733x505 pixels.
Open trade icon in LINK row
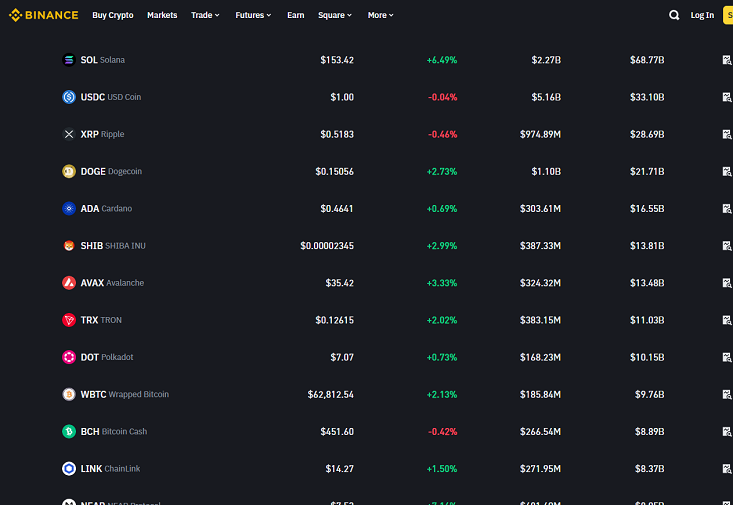[x=727, y=469]
